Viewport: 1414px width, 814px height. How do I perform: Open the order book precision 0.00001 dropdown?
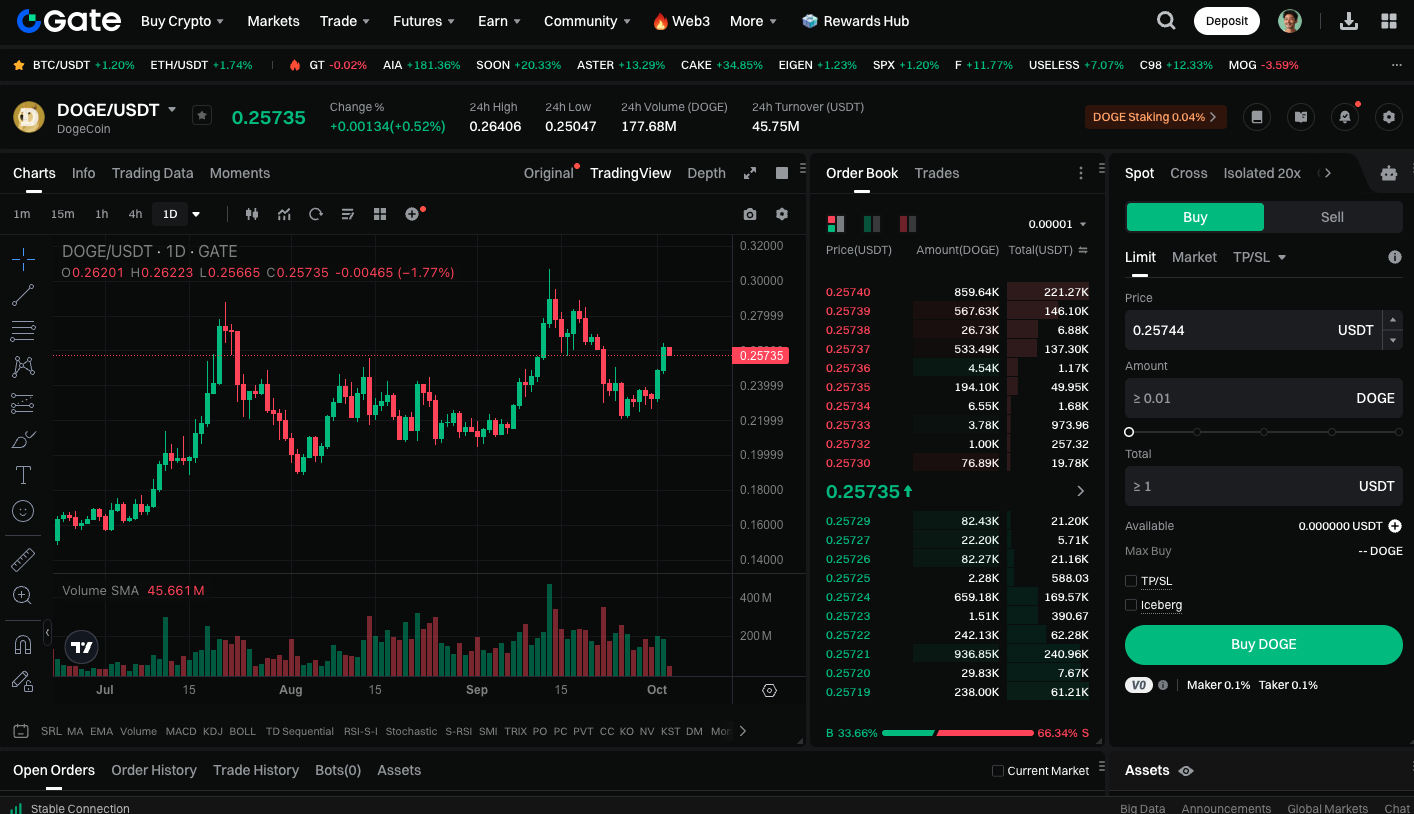pyautogui.click(x=1057, y=224)
